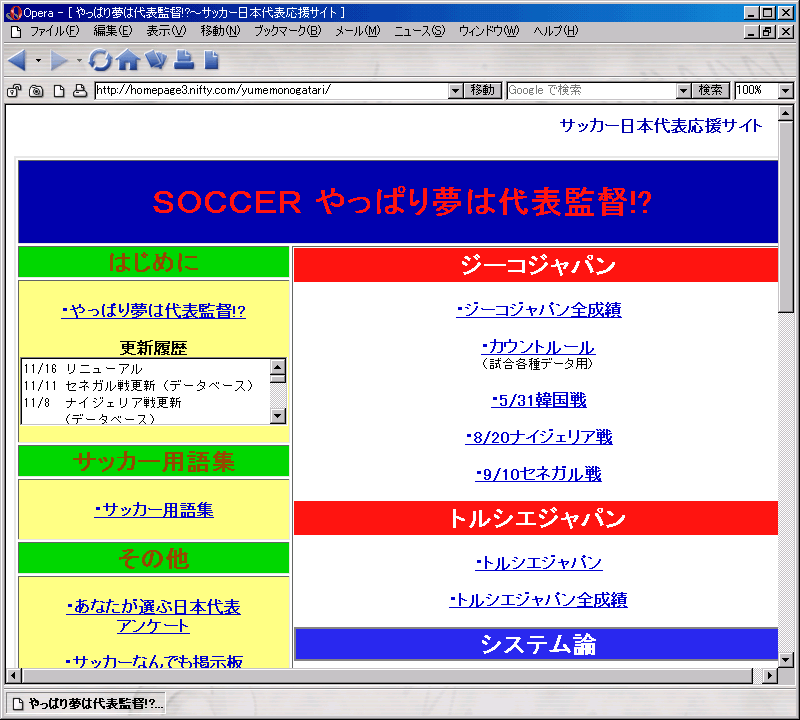Viewport: 800px width, 720px height.
Task: Click the Google で検索 search field
Action: [x=592, y=90]
